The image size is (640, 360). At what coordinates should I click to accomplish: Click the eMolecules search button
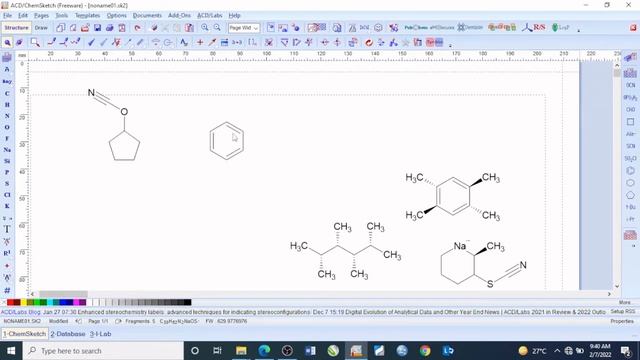click(442, 27)
